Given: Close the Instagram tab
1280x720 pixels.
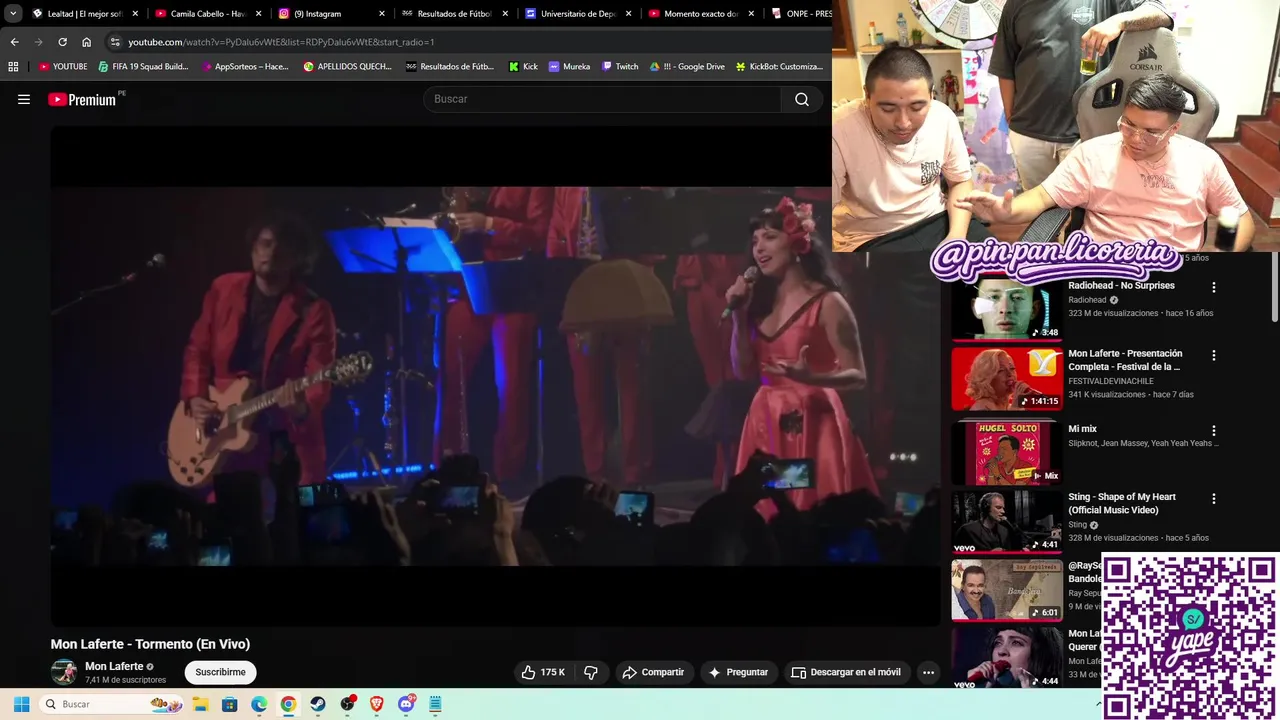Looking at the screenshot, I should tap(381, 14).
